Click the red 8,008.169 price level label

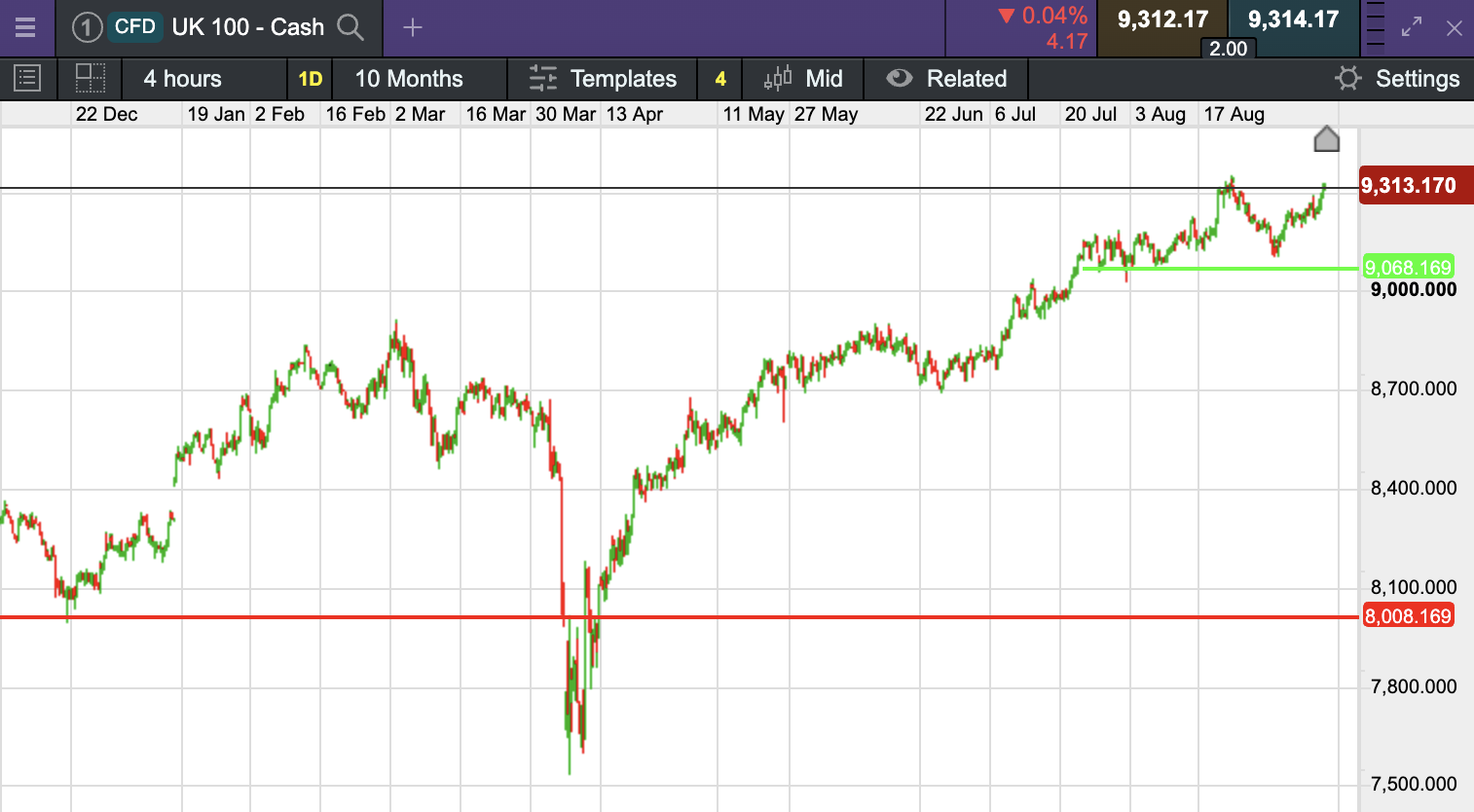click(1408, 616)
